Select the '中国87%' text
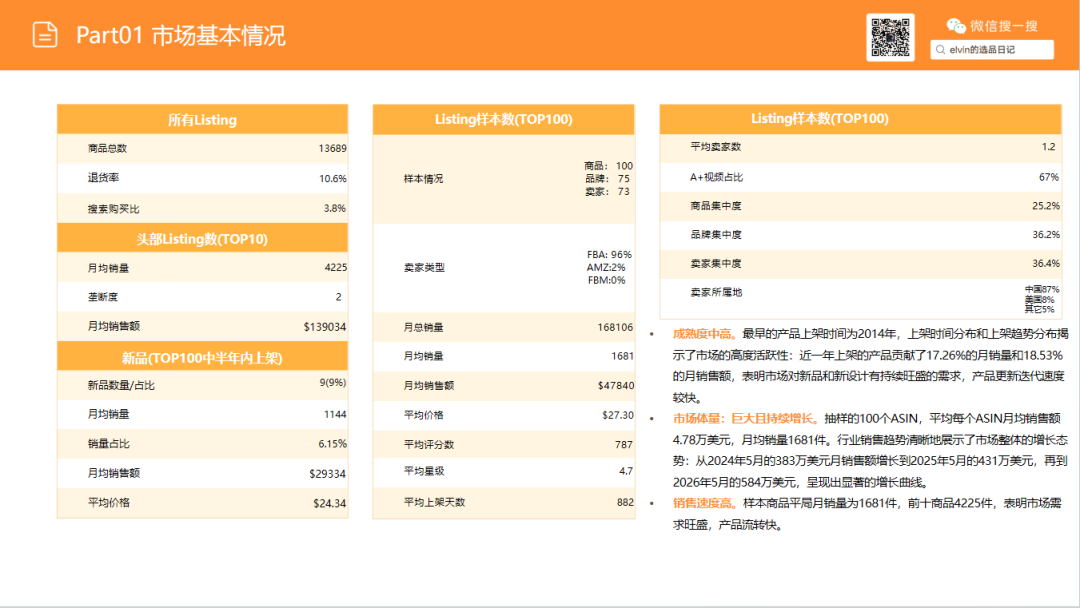Screen dimensions: 1080x608 point(1042,290)
